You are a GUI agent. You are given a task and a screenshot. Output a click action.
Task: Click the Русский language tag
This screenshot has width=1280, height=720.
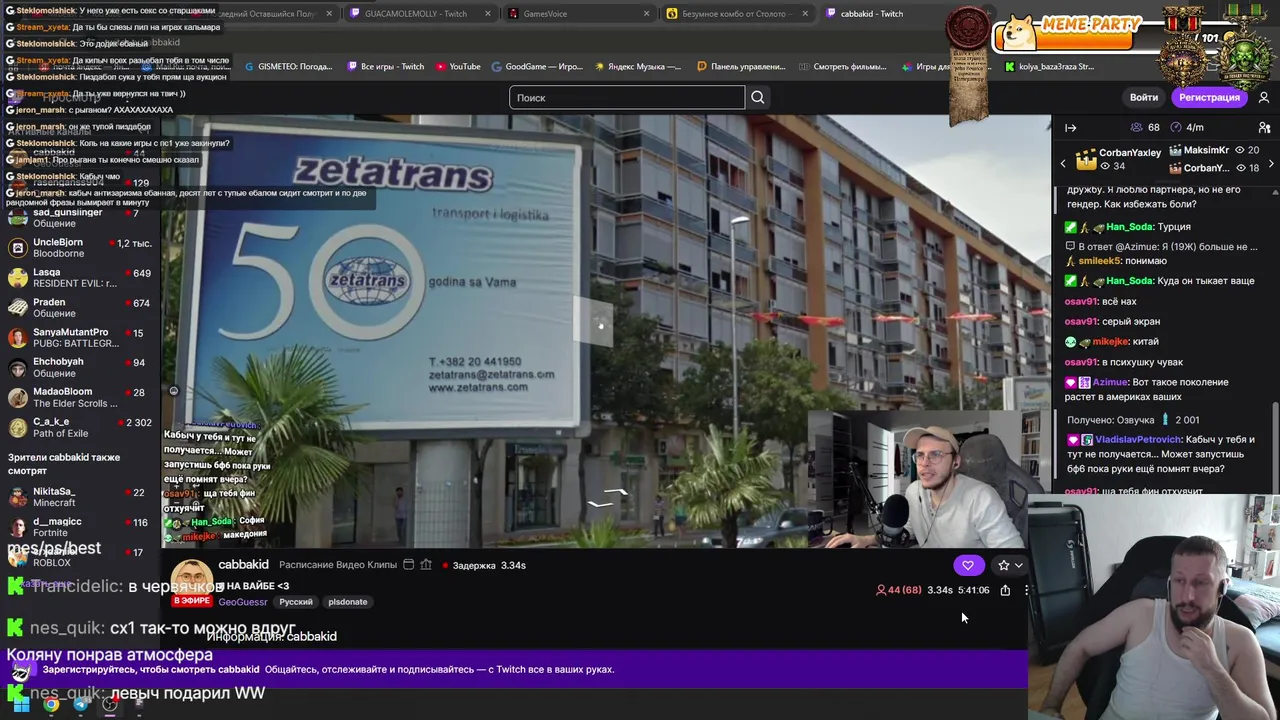point(296,602)
